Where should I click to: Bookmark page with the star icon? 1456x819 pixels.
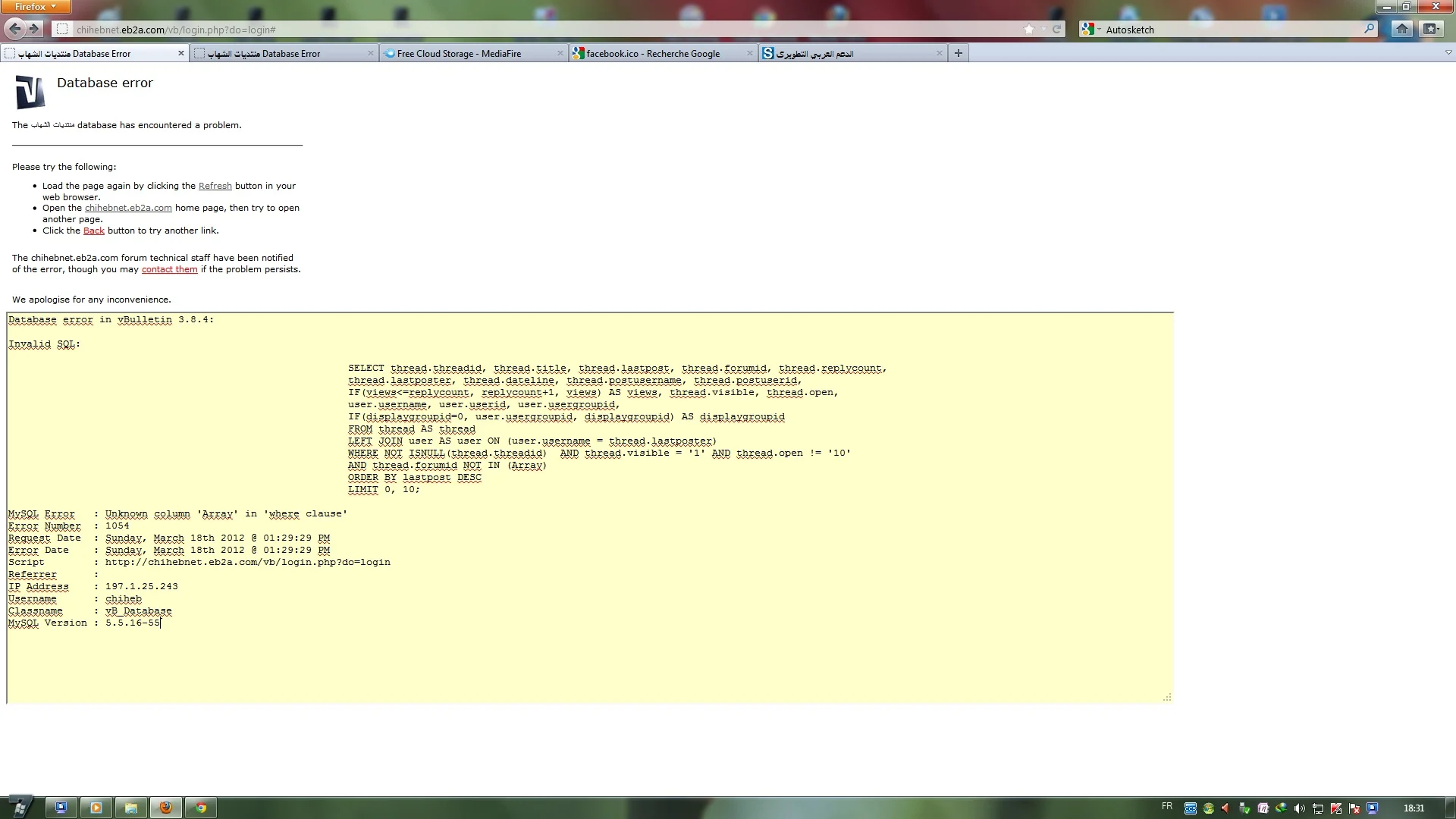[1028, 30]
